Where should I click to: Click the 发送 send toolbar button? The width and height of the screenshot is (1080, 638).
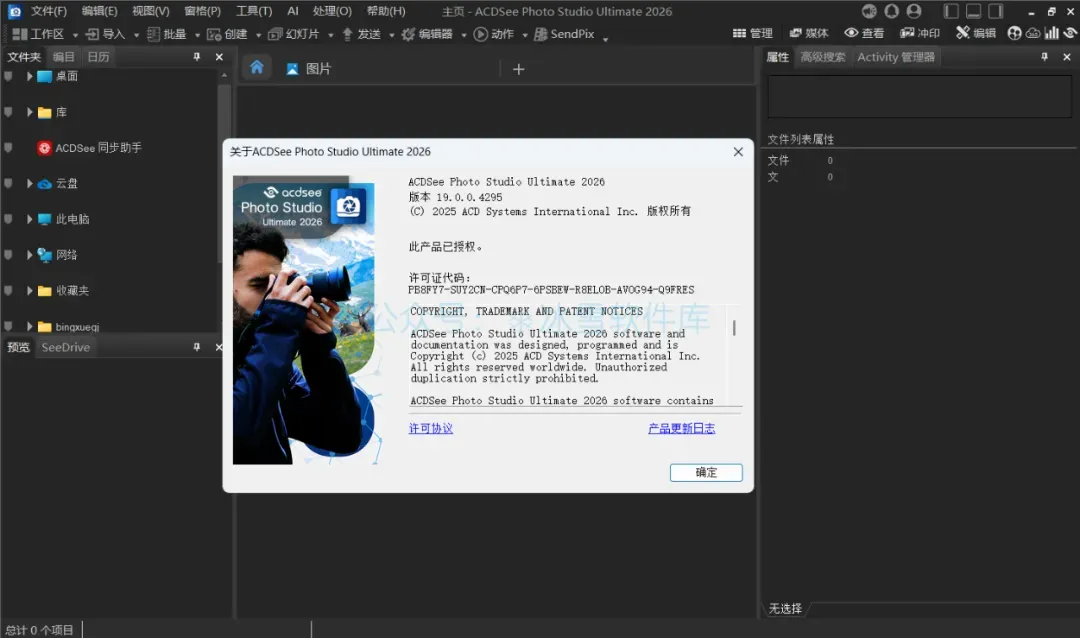(x=362, y=34)
